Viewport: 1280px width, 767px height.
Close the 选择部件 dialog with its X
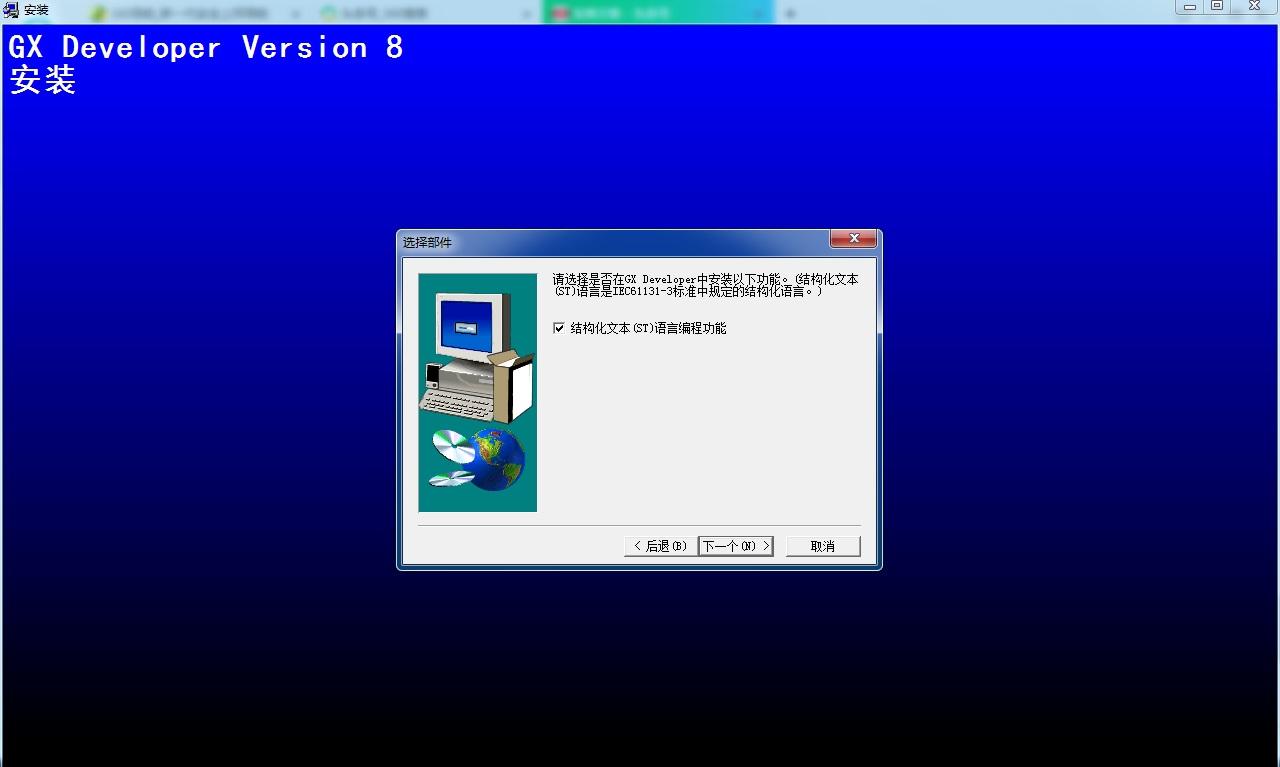coord(854,239)
